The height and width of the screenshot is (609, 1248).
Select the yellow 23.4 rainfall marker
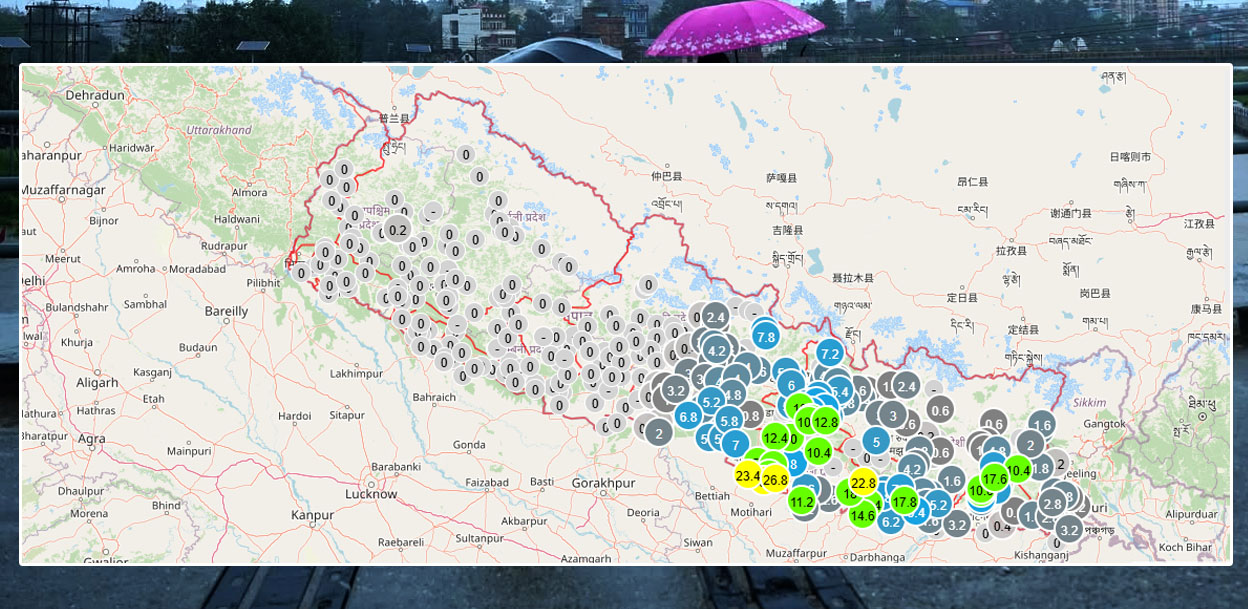(748, 476)
